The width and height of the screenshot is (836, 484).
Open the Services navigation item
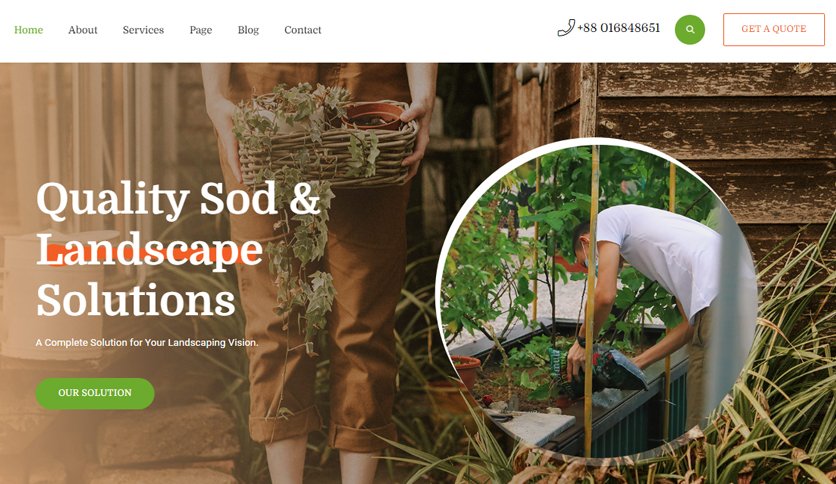(143, 30)
